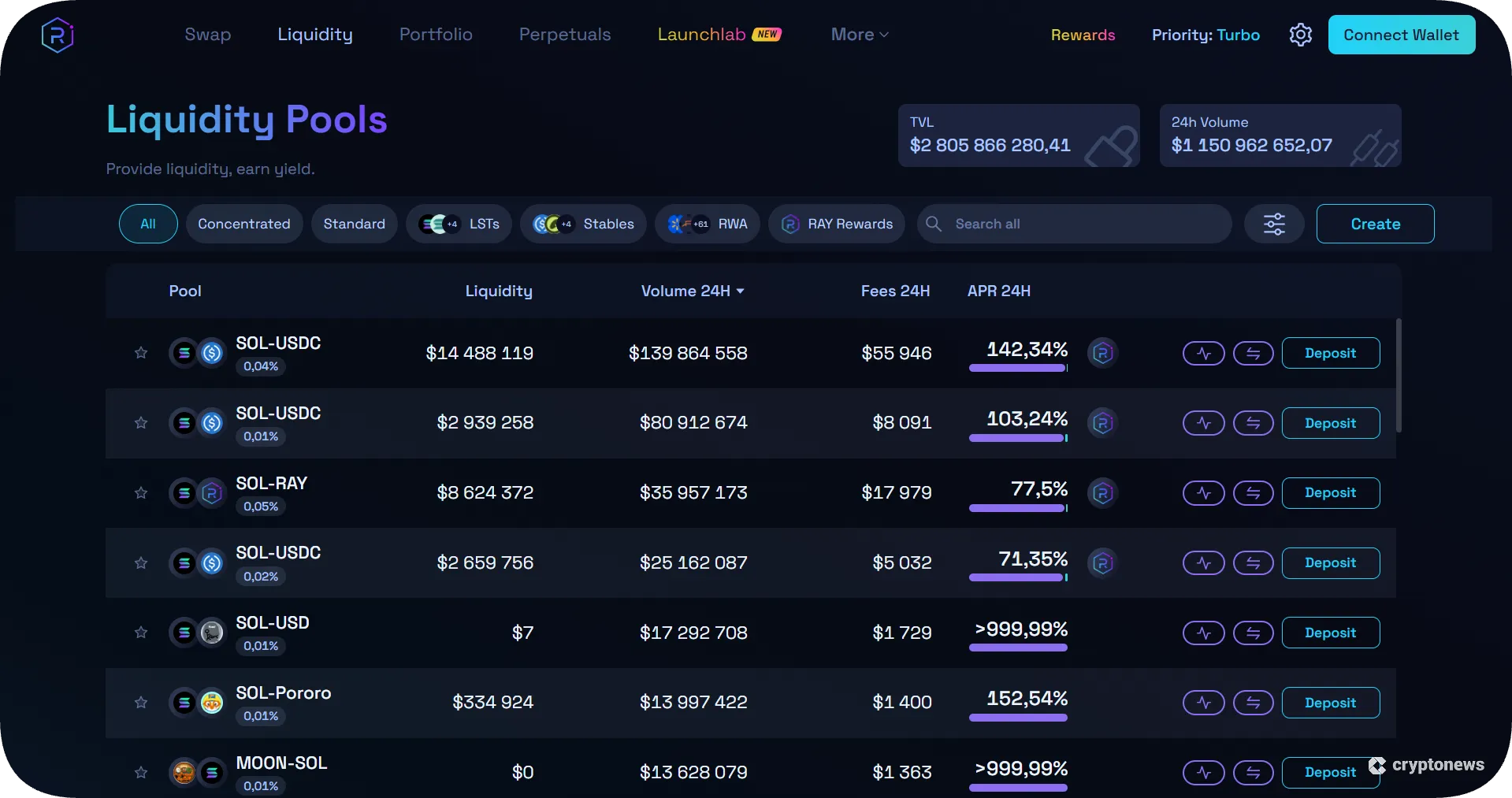The image size is (1512, 798).
Task: Click the swap icon on SOL-RAY row
Action: click(1254, 493)
